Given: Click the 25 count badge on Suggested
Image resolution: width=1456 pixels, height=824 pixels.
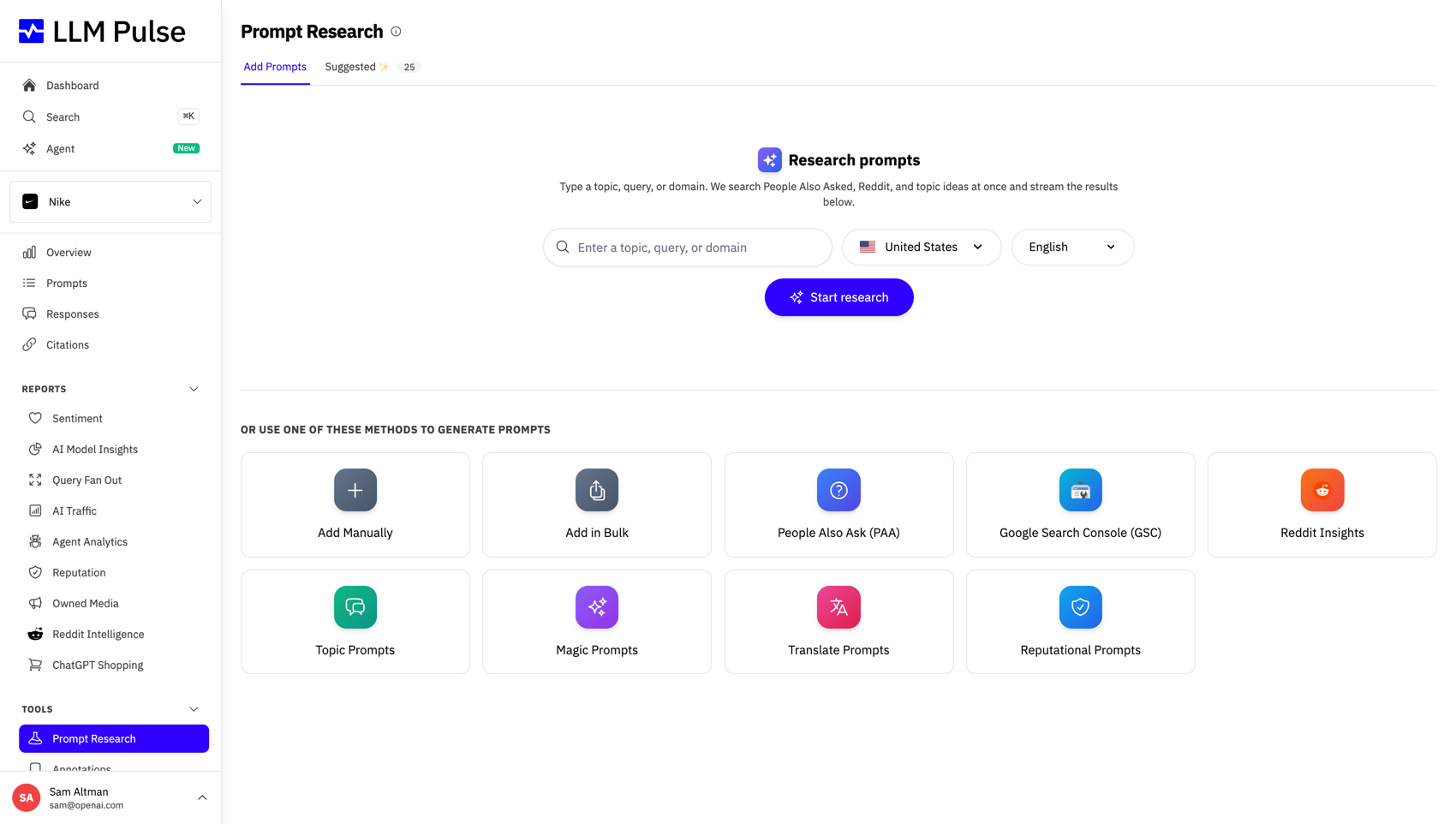Looking at the screenshot, I should 409,67.
